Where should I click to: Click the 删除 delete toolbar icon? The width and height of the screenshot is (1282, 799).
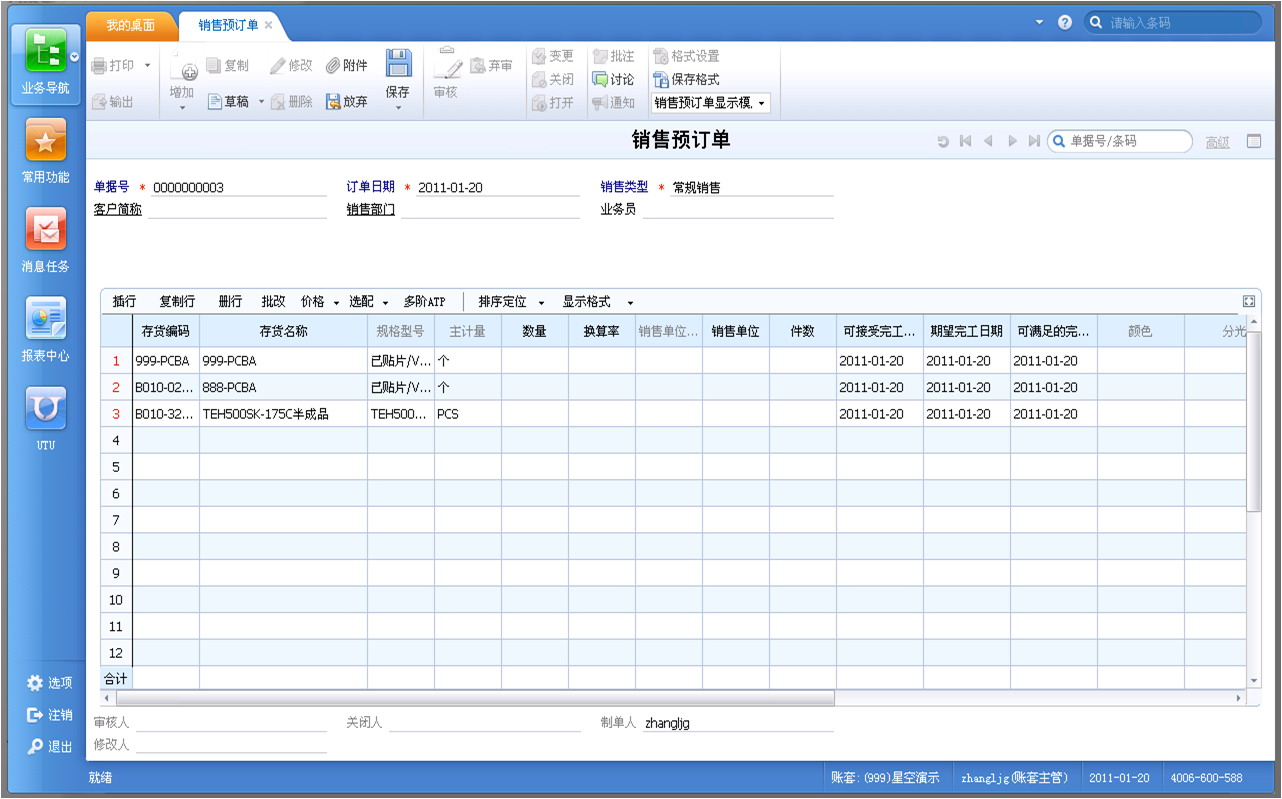coord(278,102)
